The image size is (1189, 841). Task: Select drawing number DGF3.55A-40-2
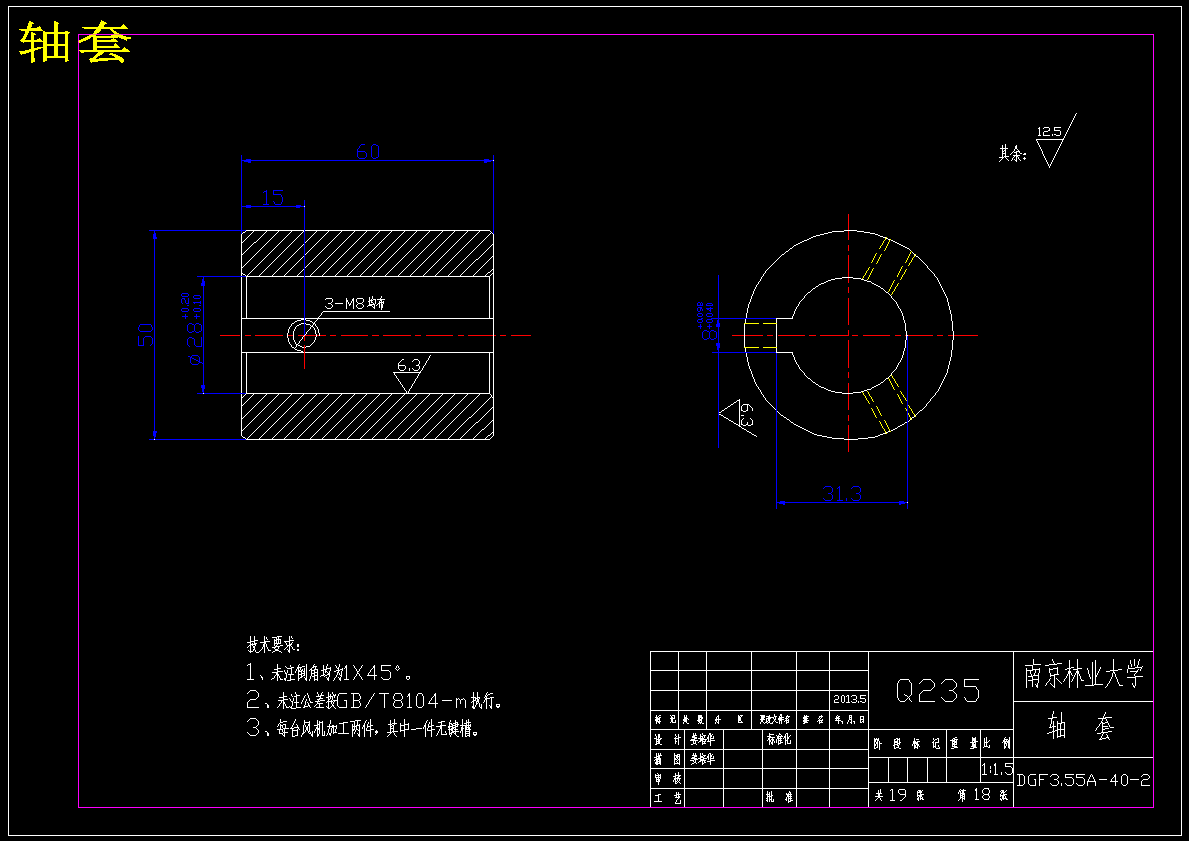coord(1084,780)
